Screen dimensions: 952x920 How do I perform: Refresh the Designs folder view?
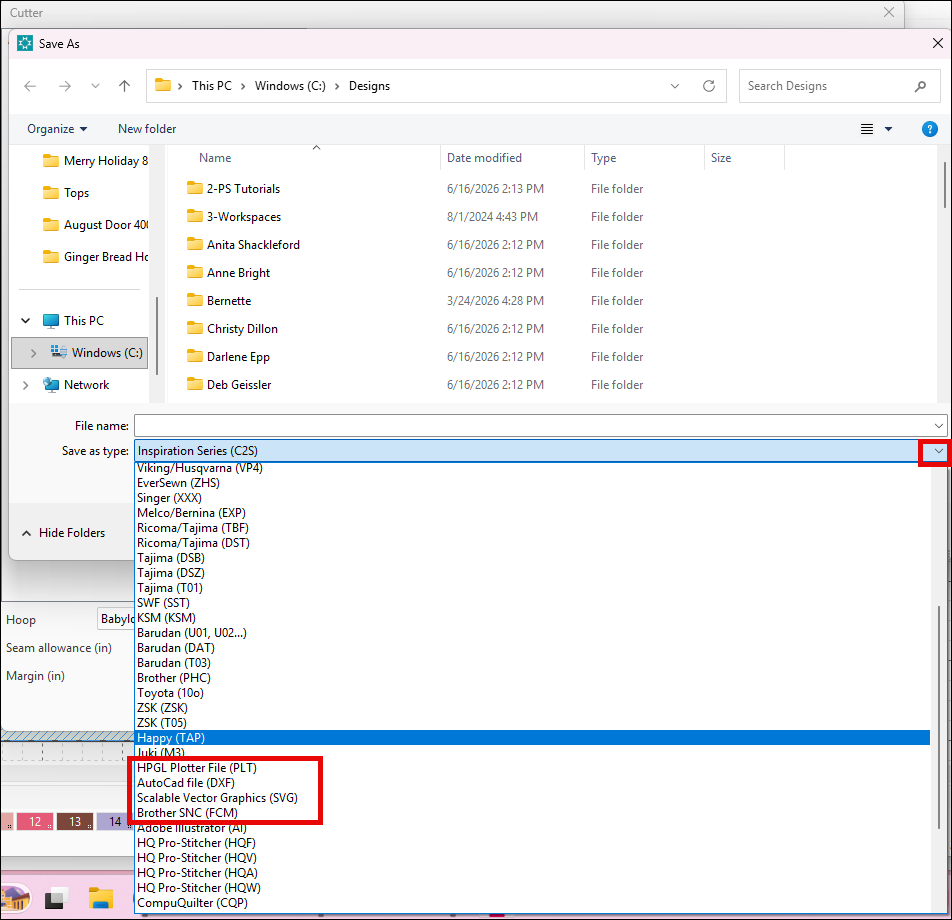pos(709,86)
